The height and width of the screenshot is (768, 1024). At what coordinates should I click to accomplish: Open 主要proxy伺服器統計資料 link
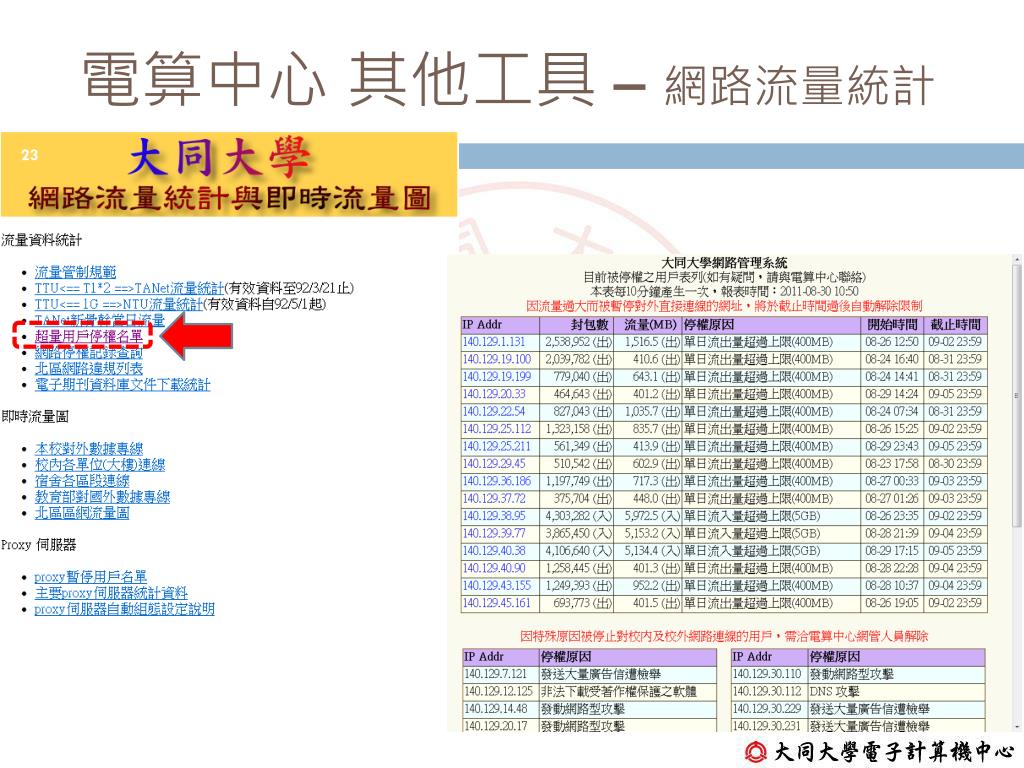click(110, 593)
